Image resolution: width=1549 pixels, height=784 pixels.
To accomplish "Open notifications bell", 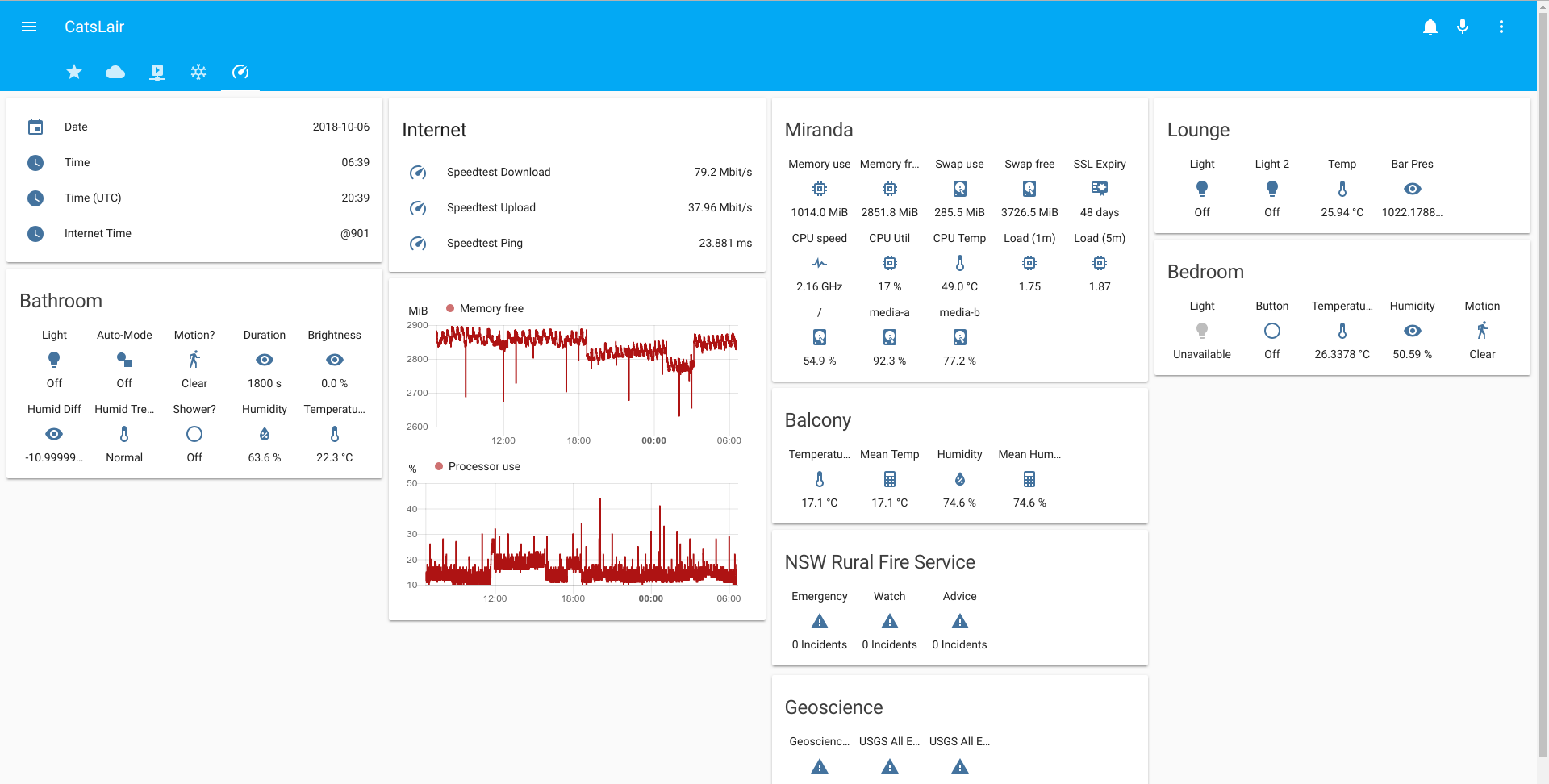I will 1430,27.
